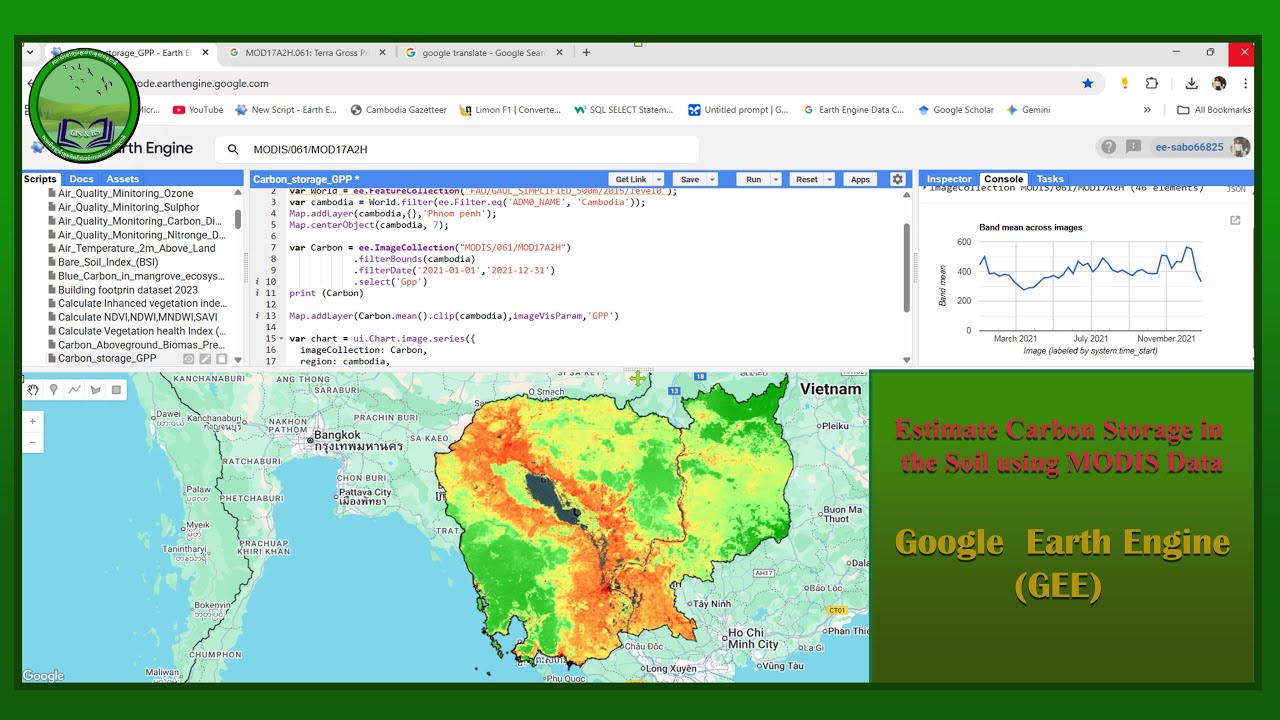Image resolution: width=1280 pixels, height=720 pixels.
Task: Open the All Bookmarks folder
Action: (x=1214, y=110)
